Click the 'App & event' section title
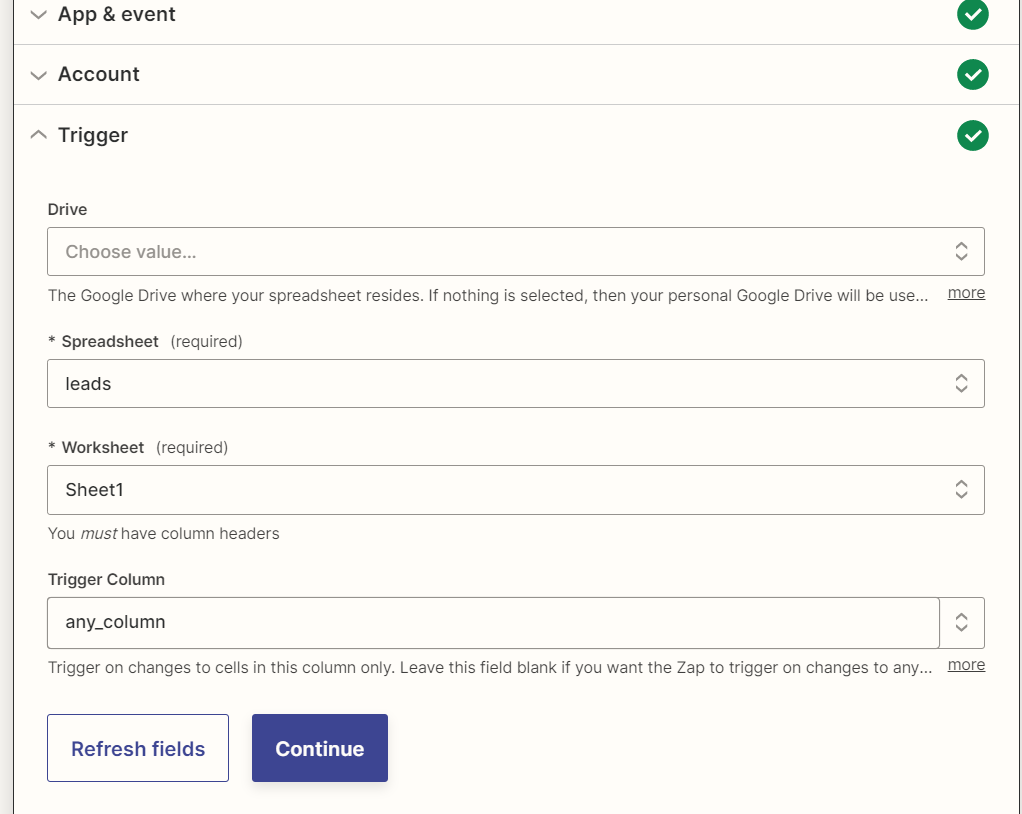Image resolution: width=1022 pixels, height=814 pixels. [x=117, y=15]
